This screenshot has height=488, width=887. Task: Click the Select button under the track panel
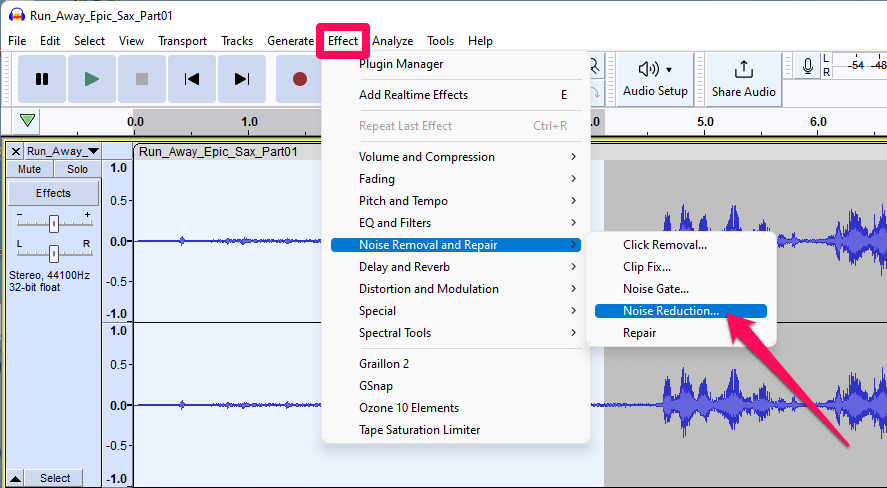tap(55, 478)
